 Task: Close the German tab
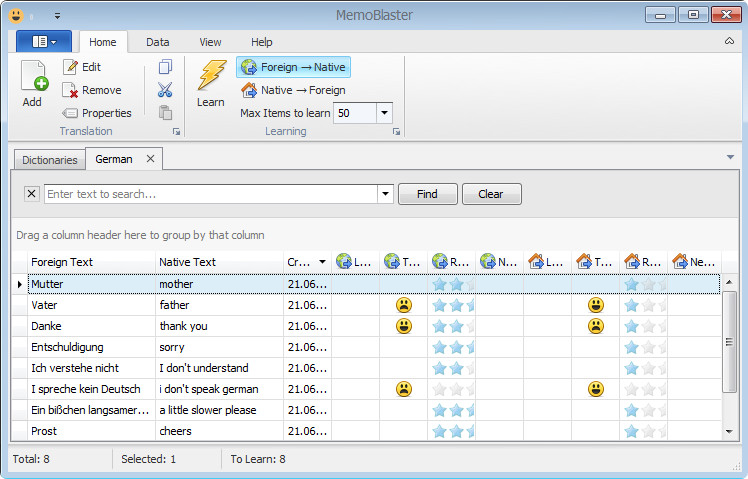[x=150, y=158]
